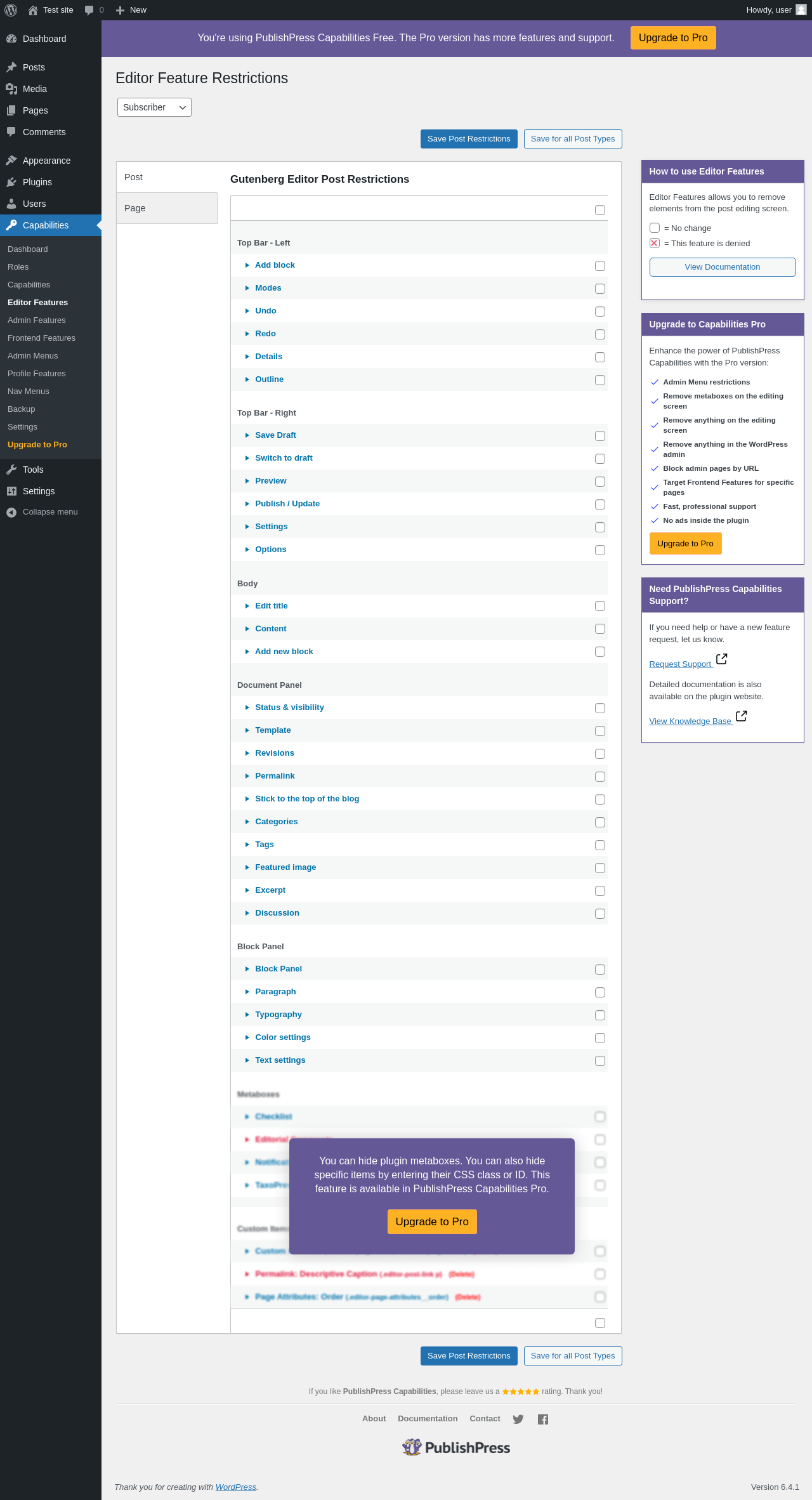The height and width of the screenshot is (1500, 812).
Task: Expand the Status & visibility row triangle
Action: pyautogui.click(x=247, y=707)
